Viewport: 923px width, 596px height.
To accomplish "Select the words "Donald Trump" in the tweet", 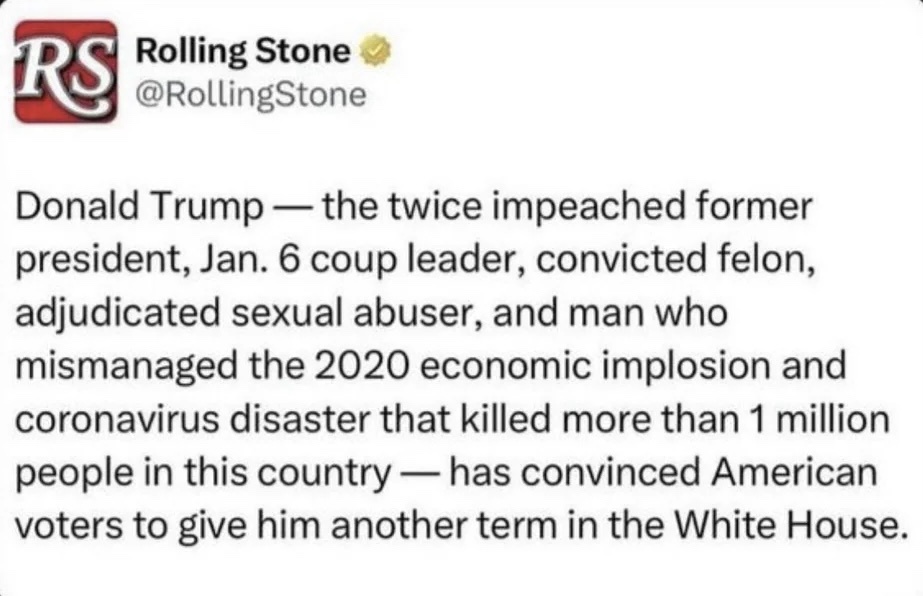I will coord(139,207).
